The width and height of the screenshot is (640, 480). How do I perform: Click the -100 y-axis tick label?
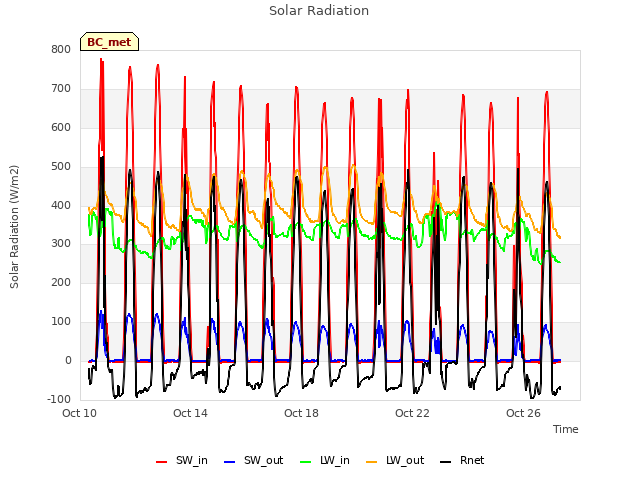click(x=59, y=399)
